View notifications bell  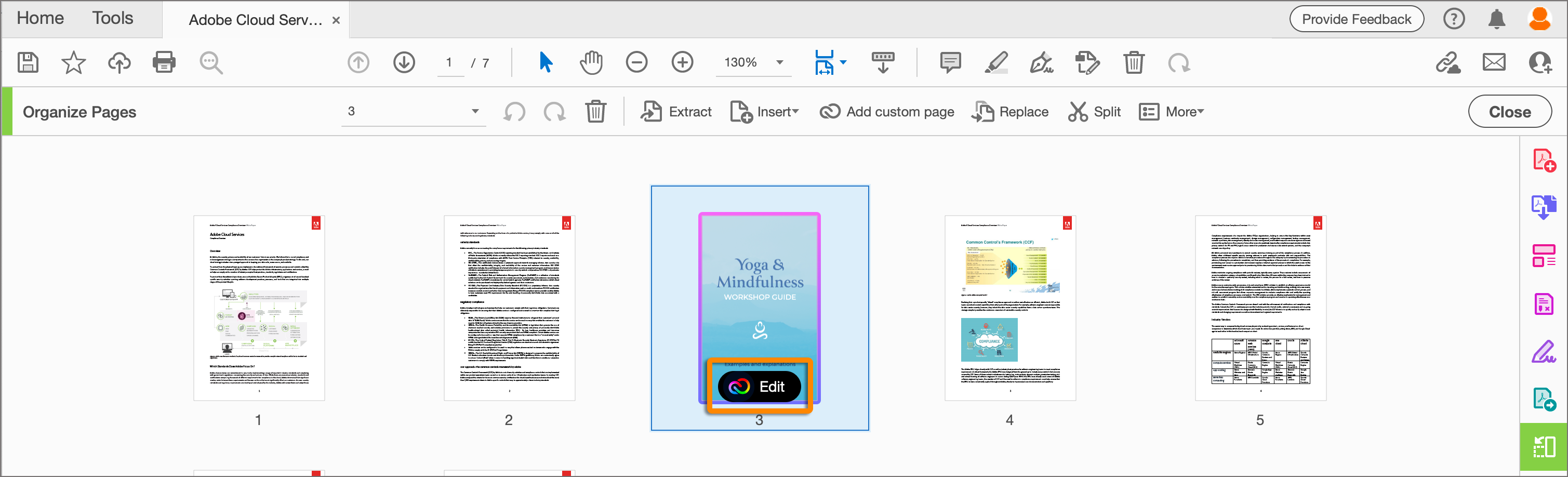pos(1497,19)
